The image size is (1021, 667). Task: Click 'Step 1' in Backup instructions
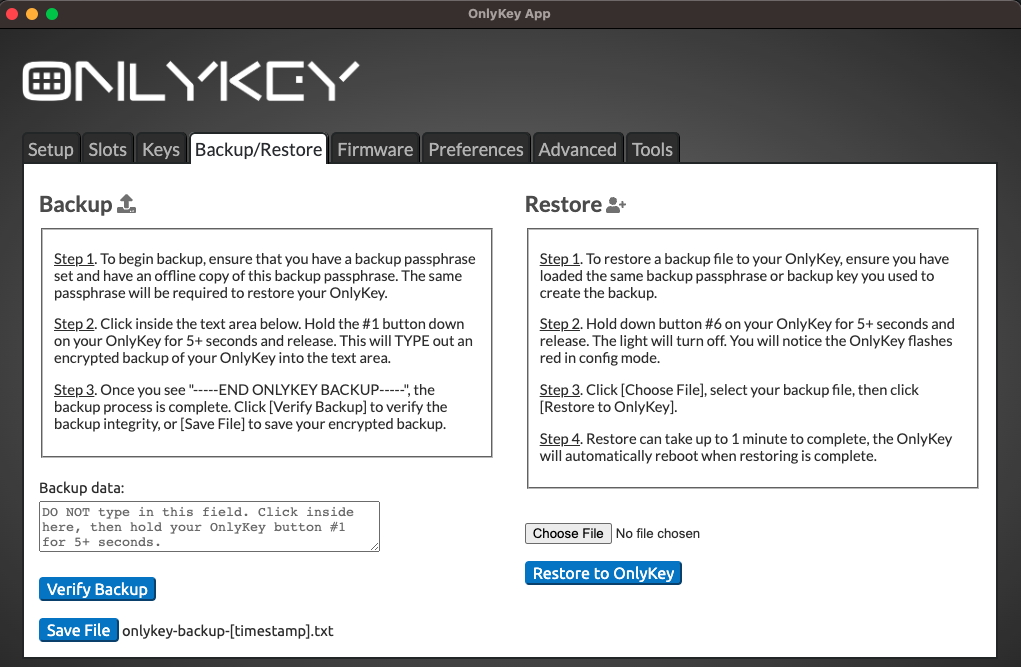[x=74, y=259]
